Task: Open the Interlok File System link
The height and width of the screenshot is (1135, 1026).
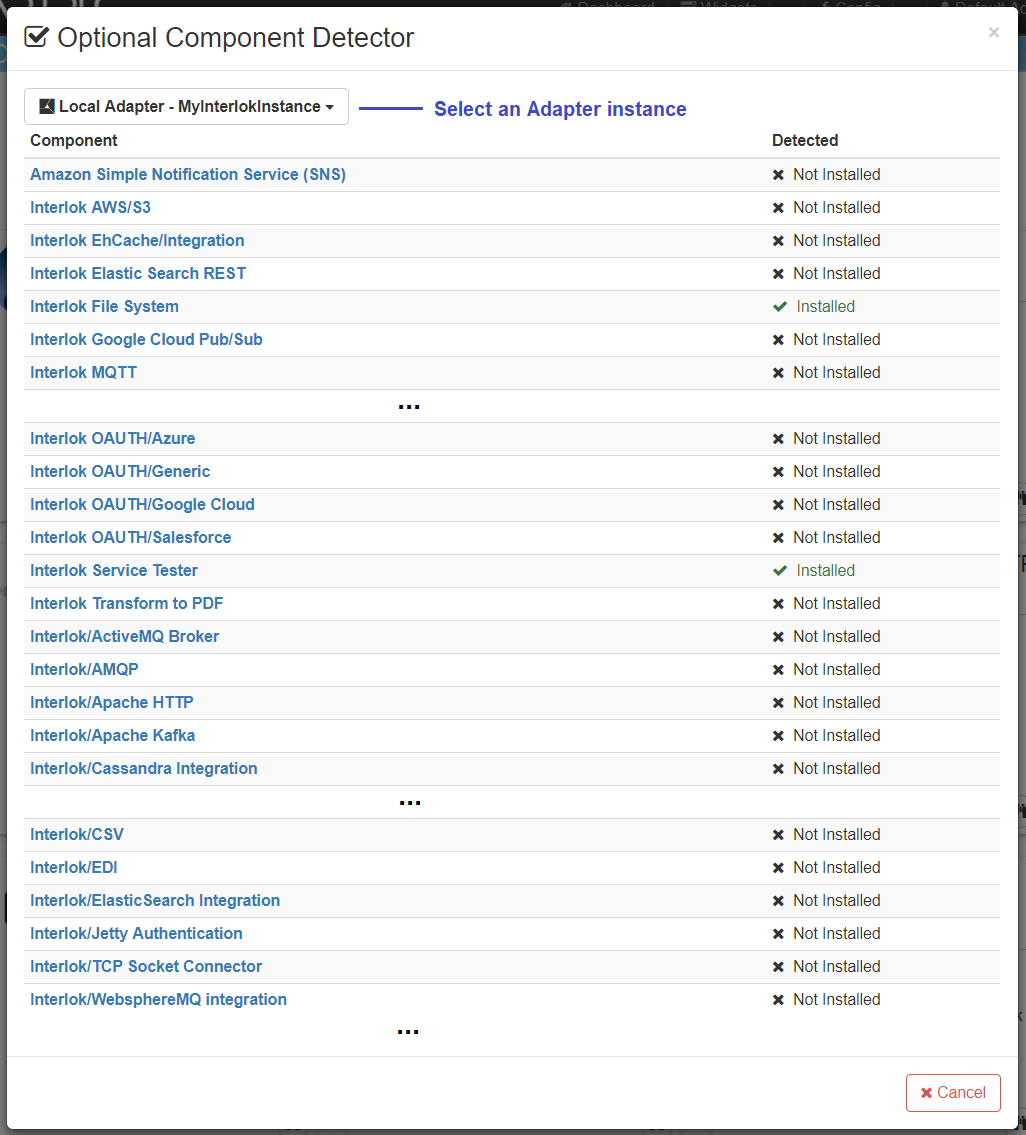Action: [104, 307]
